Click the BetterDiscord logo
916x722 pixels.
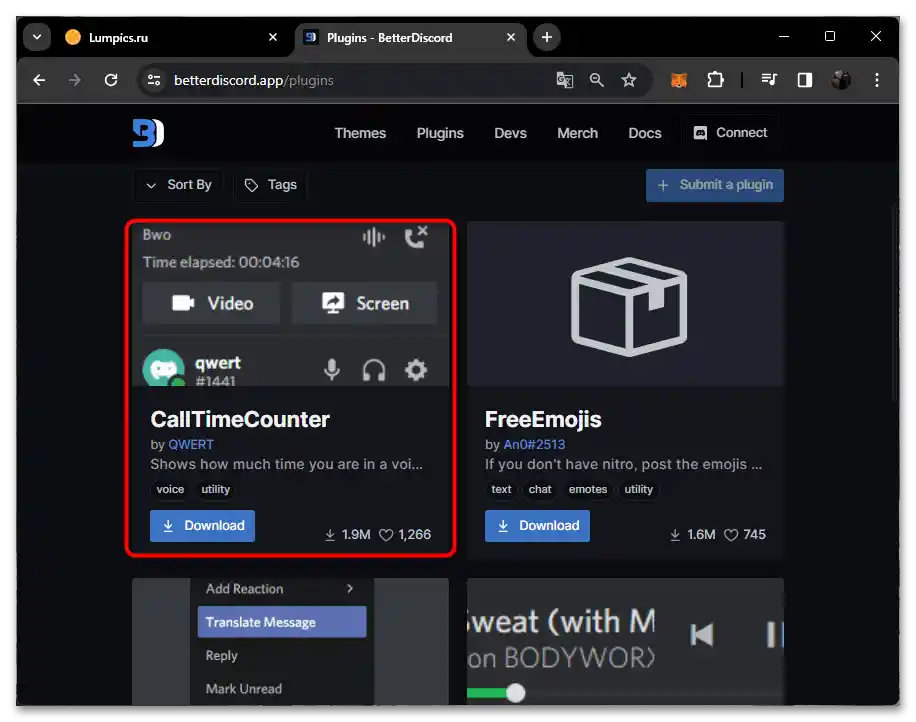pos(148,133)
